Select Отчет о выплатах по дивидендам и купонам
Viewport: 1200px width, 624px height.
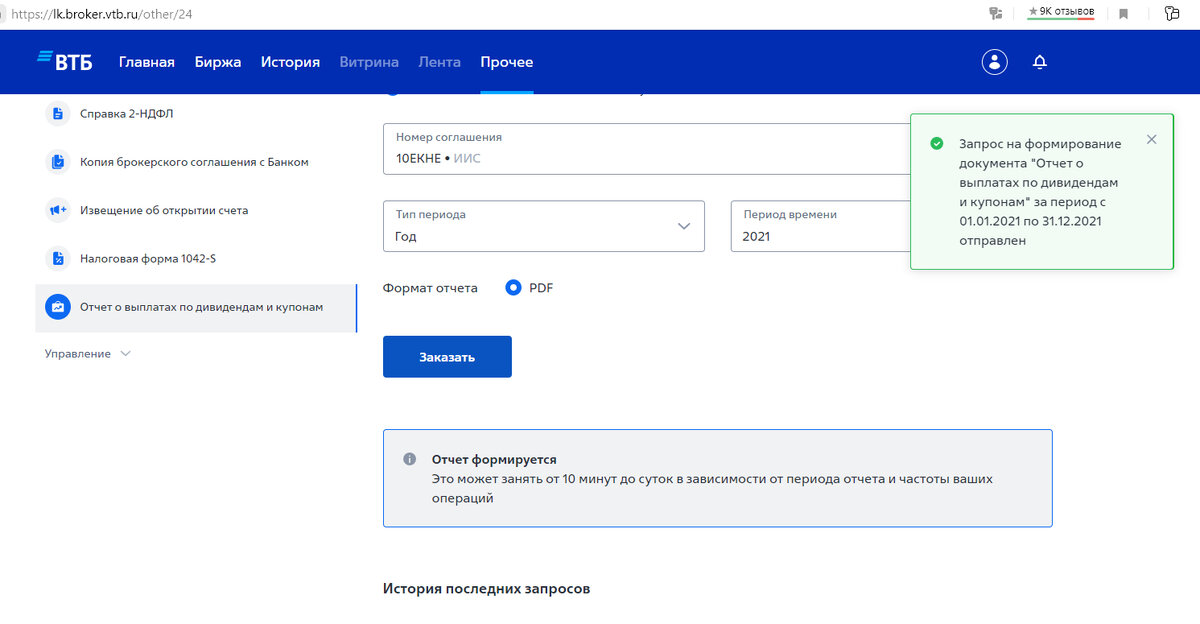[x=196, y=307]
